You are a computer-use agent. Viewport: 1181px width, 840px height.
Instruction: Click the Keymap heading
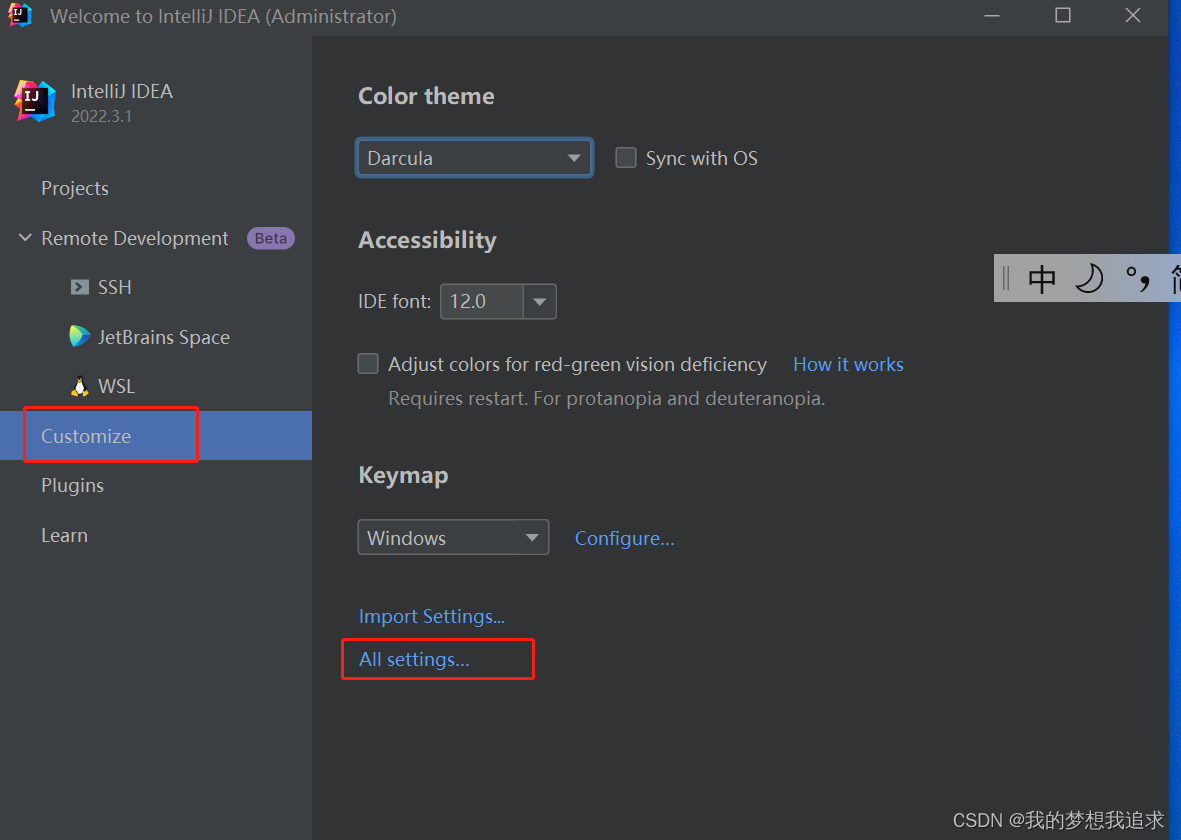click(403, 475)
